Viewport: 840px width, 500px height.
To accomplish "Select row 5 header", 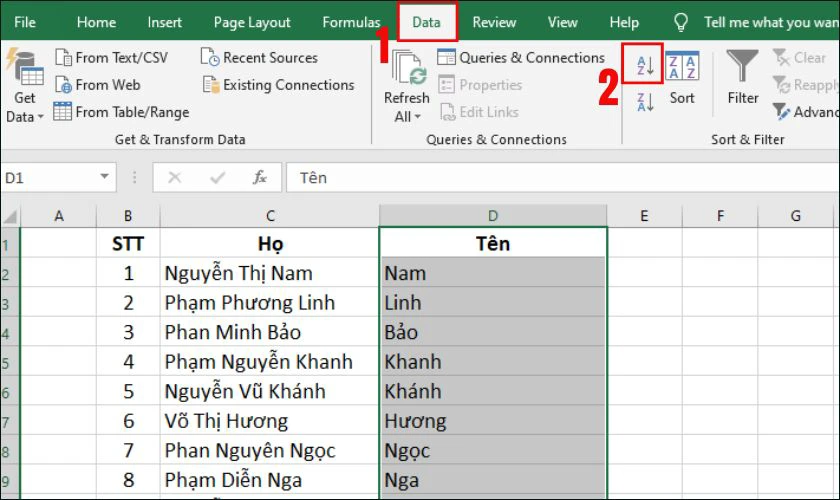I will (9, 363).
